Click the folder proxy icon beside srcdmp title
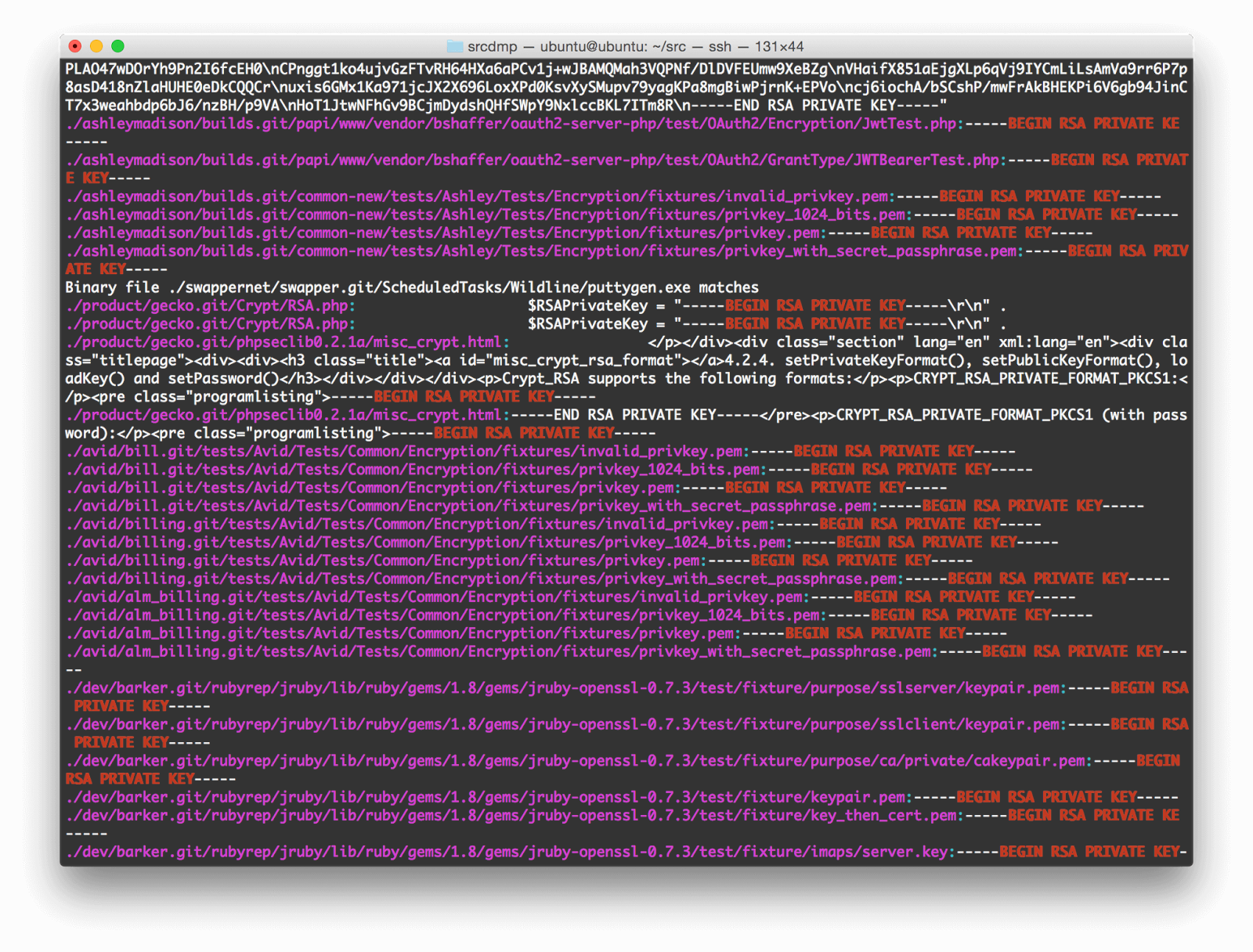Screen dimensions: 1253x952 click(x=454, y=47)
